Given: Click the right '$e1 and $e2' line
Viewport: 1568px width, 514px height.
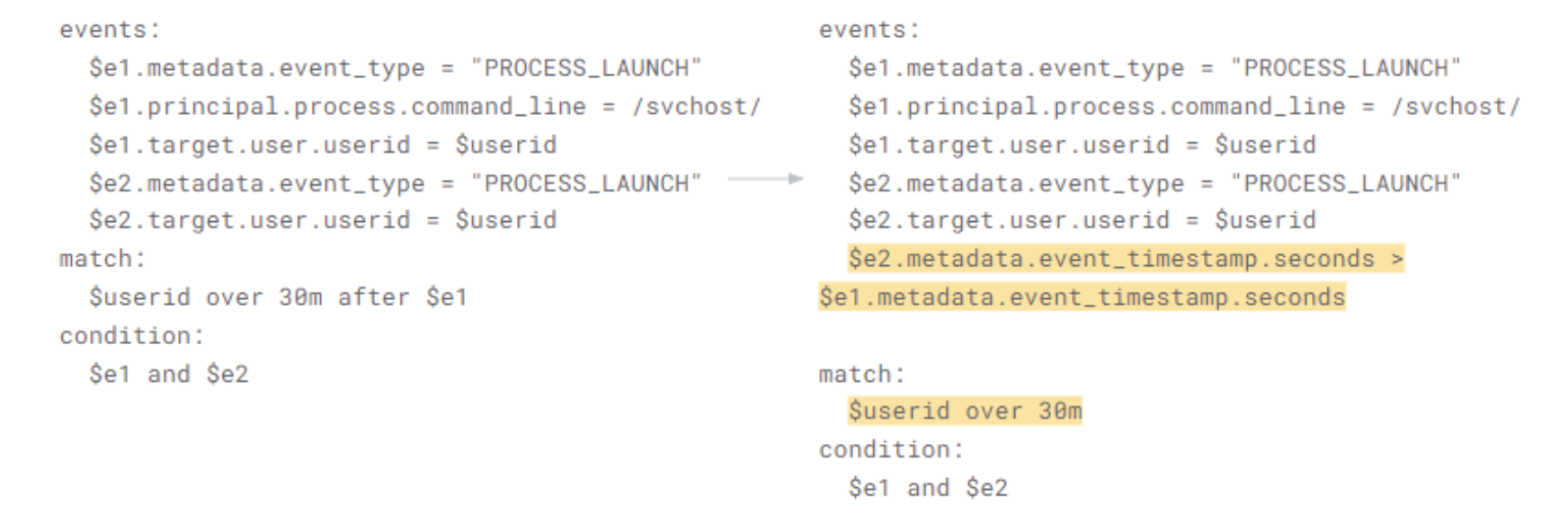Looking at the screenshot, I should 928,488.
